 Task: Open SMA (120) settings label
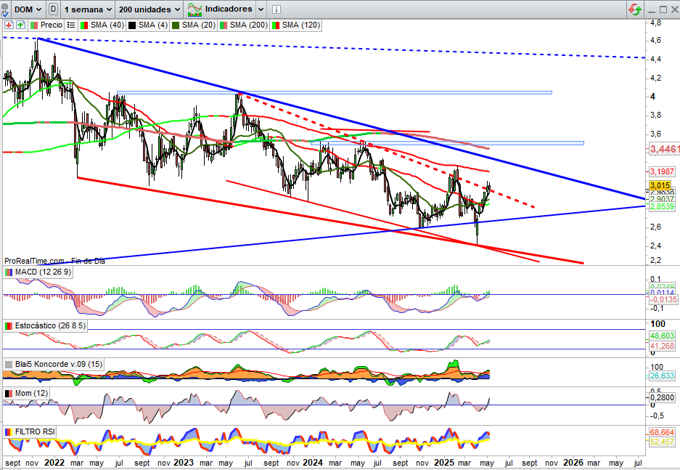pyautogui.click(x=301, y=25)
